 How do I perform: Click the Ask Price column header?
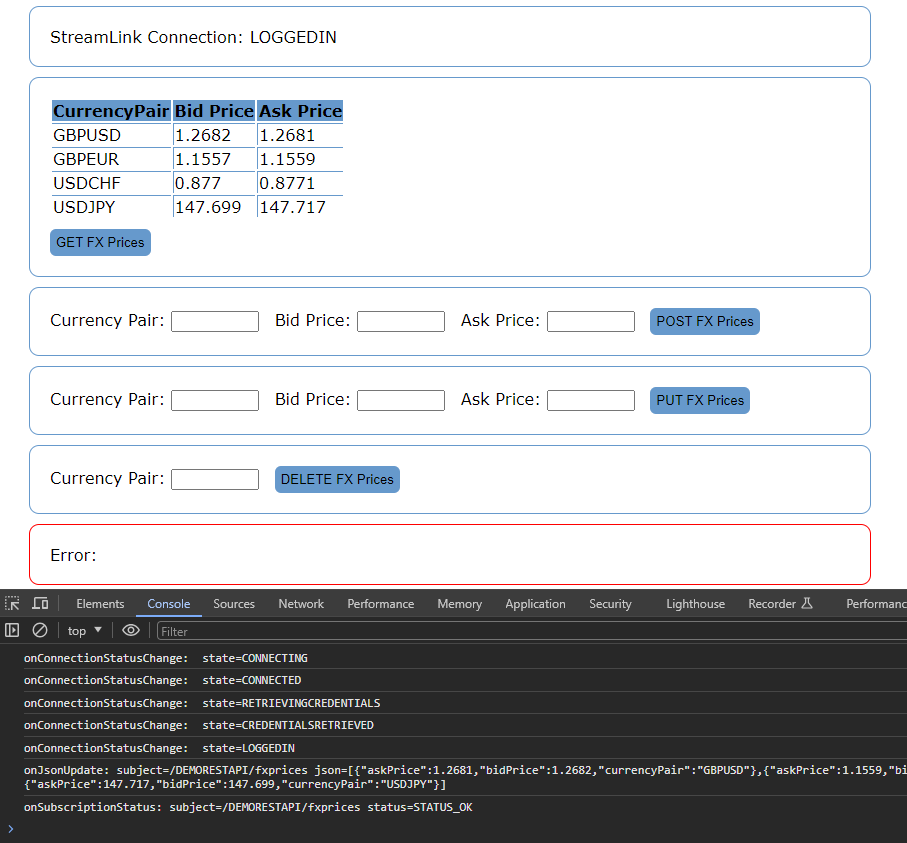[x=300, y=111]
